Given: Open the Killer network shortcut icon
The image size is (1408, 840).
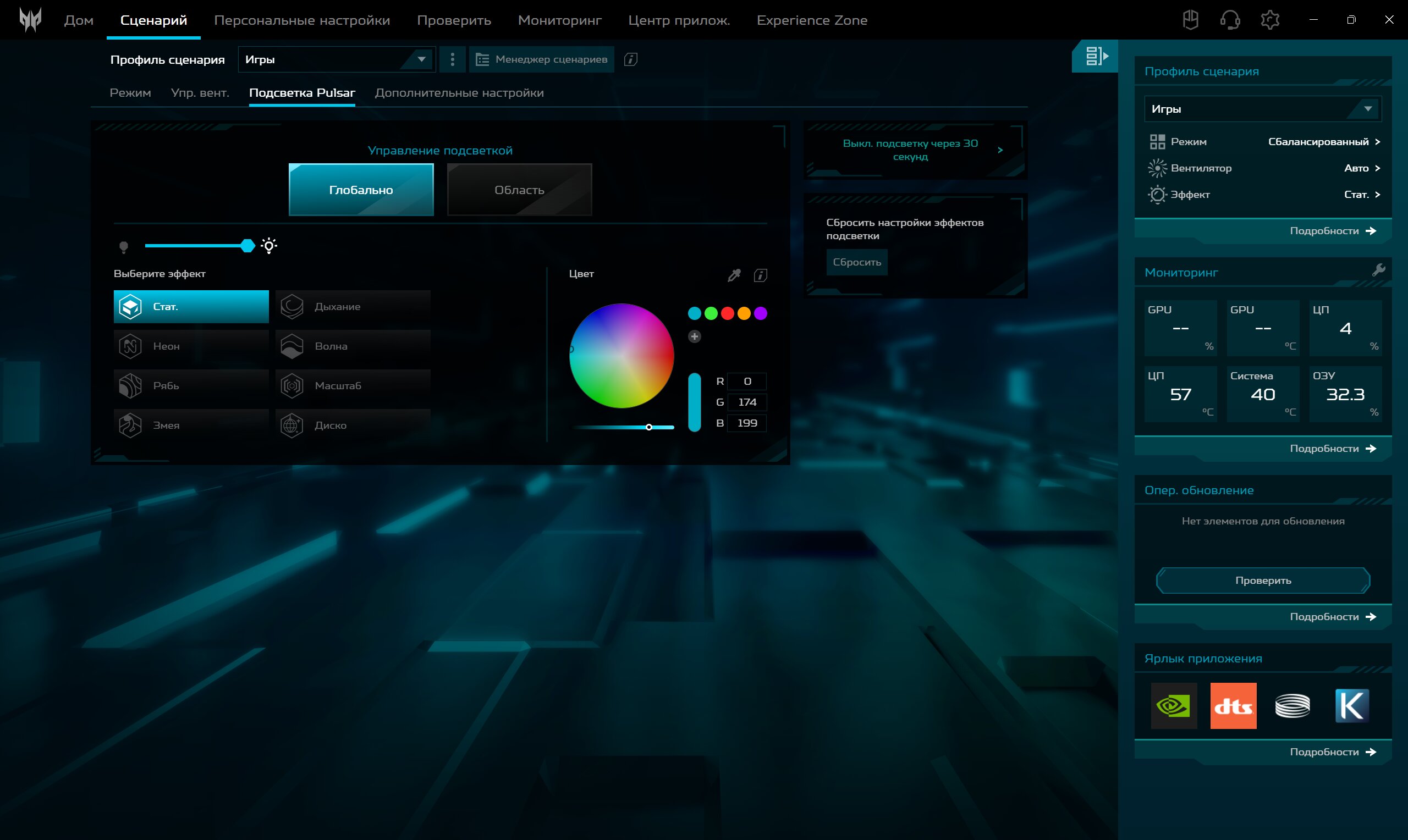Looking at the screenshot, I should tap(1351, 705).
